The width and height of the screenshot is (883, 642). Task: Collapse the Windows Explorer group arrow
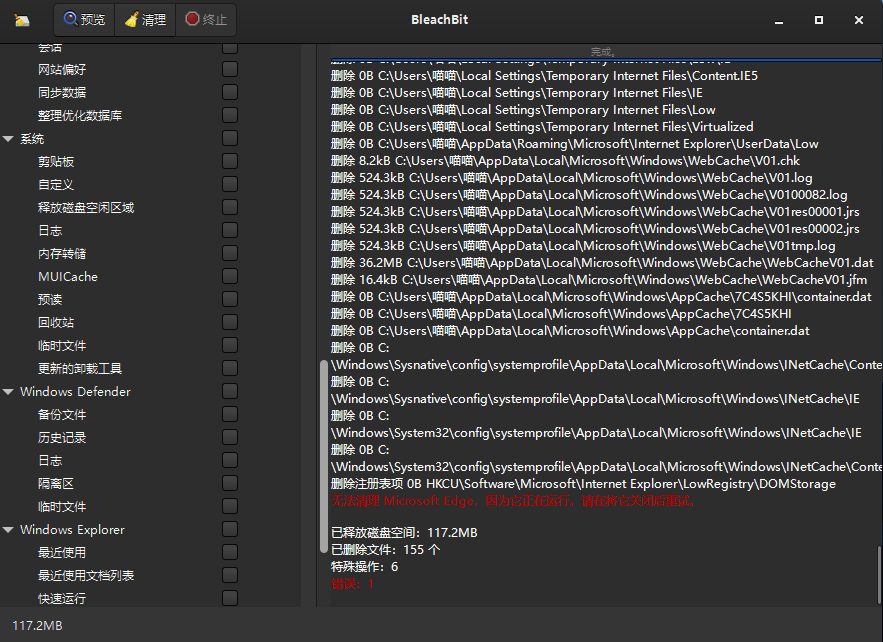(x=9, y=530)
